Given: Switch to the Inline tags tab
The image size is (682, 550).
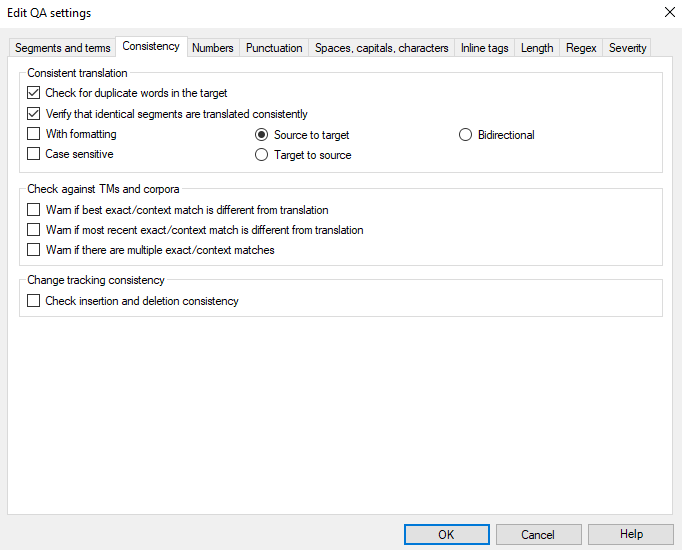Looking at the screenshot, I should (485, 48).
